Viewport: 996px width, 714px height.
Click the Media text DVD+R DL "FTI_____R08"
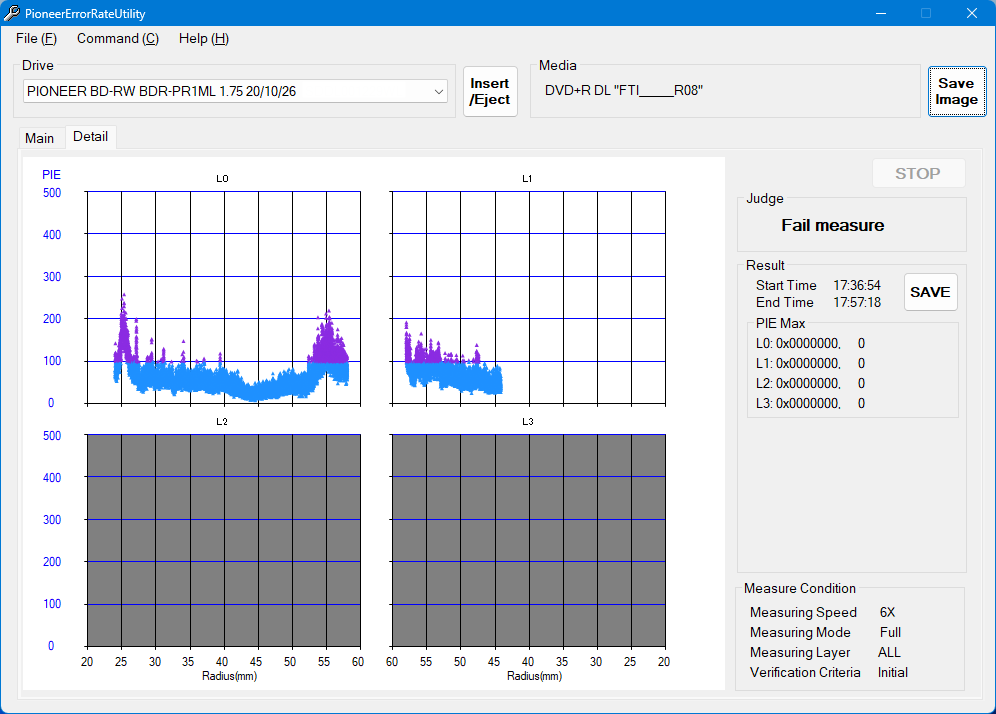pyautogui.click(x=624, y=90)
